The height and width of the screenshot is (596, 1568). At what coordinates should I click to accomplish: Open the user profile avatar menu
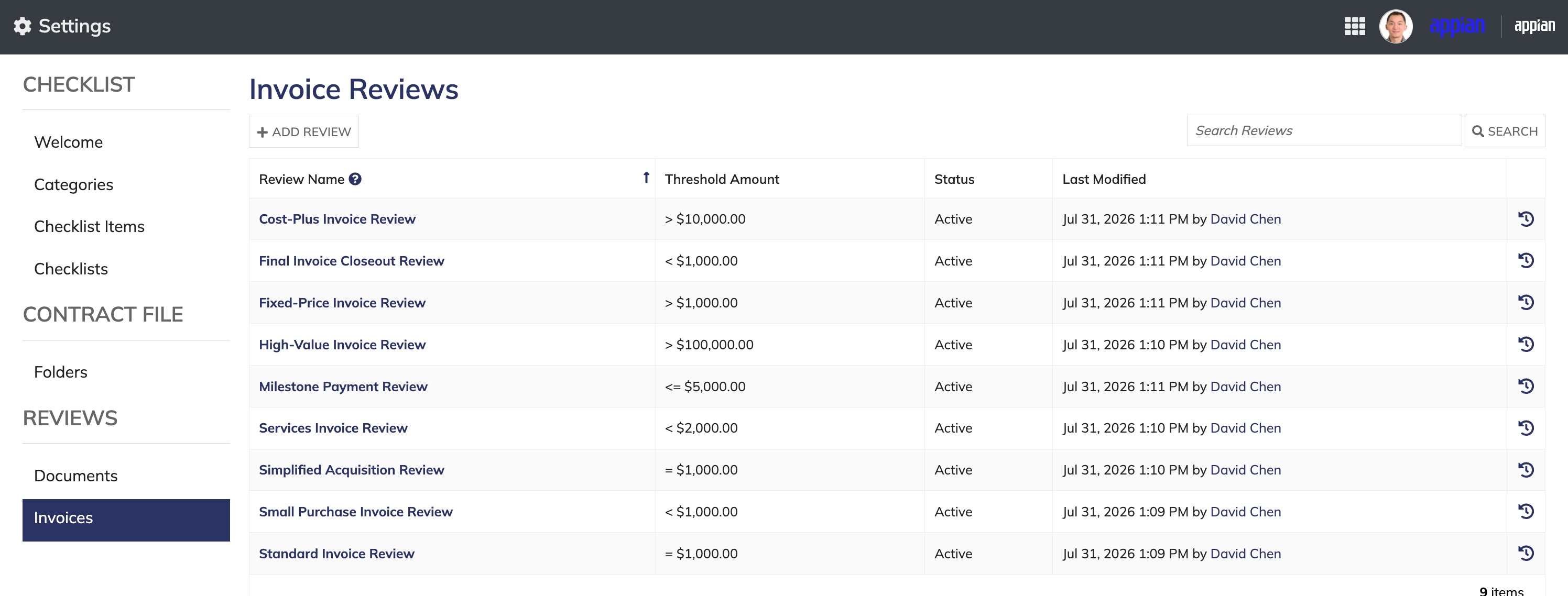click(1395, 26)
